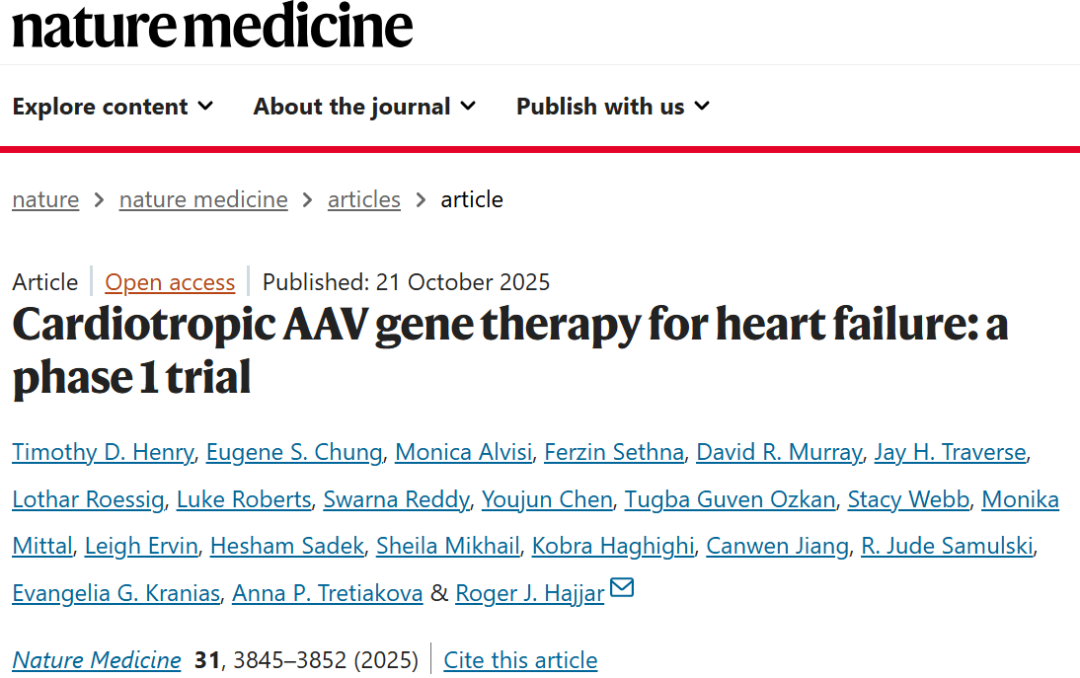Go to the nature breadcrumb link
This screenshot has width=1080, height=678.
pos(45,200)
